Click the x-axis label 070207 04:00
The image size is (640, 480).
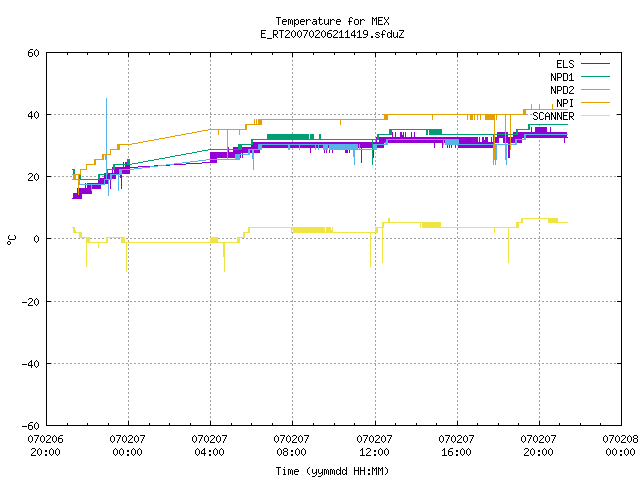coord(209,446)
